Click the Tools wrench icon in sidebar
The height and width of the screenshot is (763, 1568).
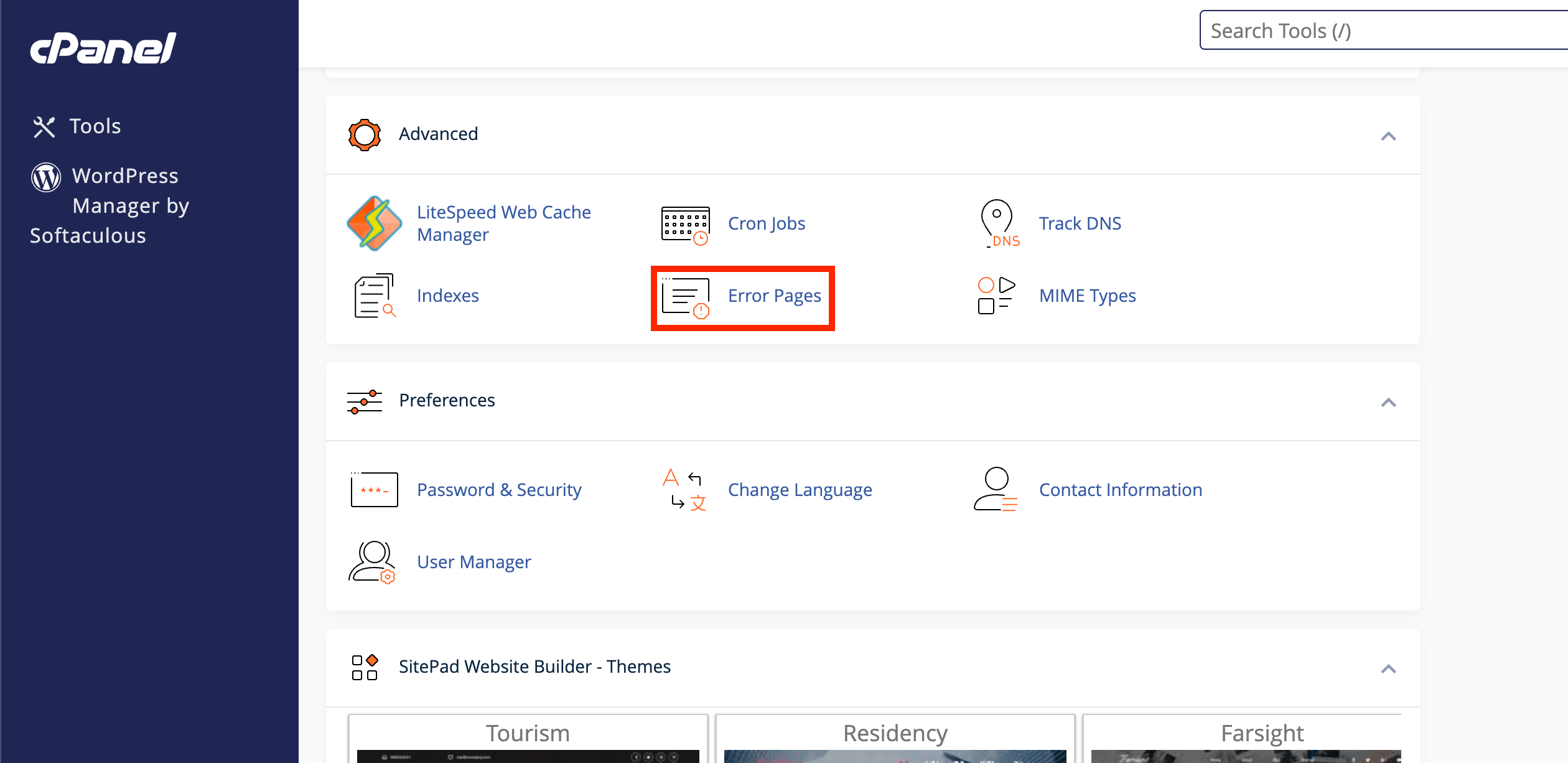coord(44,127)
